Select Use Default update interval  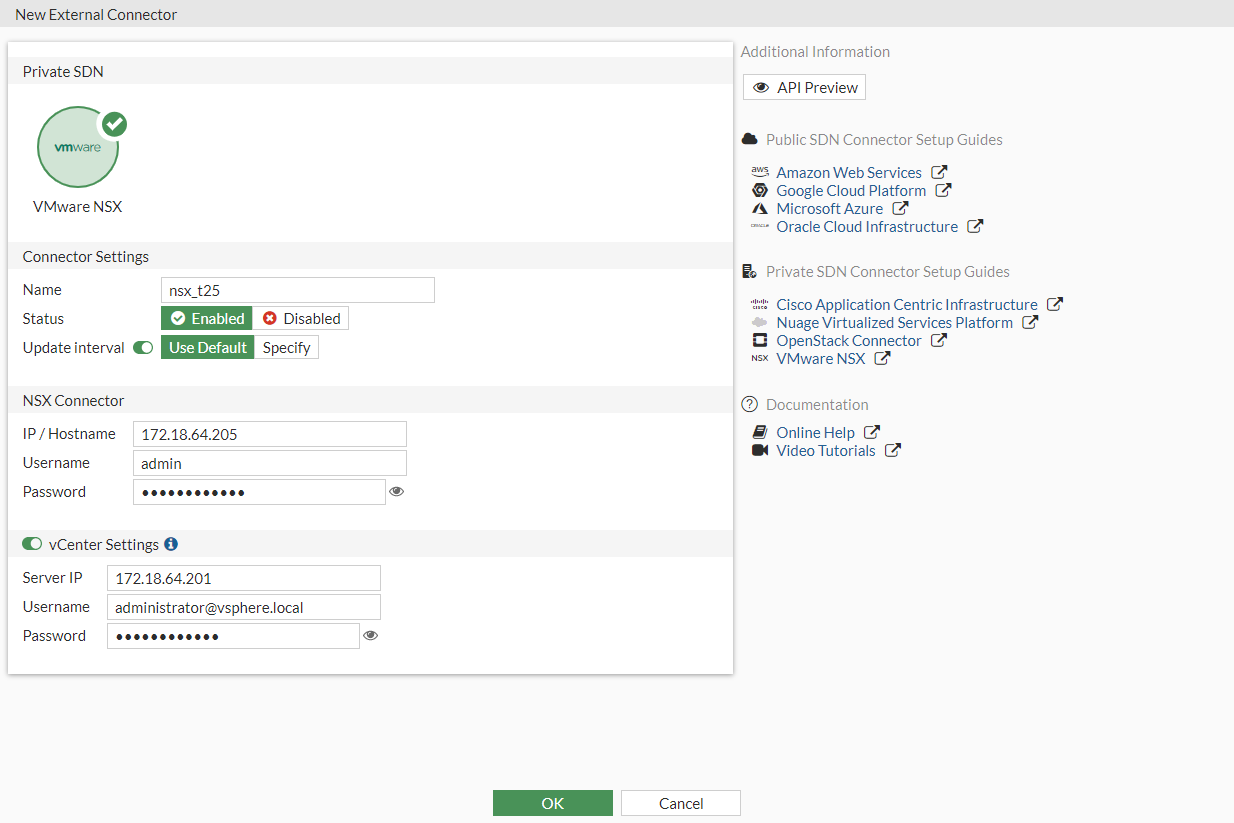(x=207, y=348)
